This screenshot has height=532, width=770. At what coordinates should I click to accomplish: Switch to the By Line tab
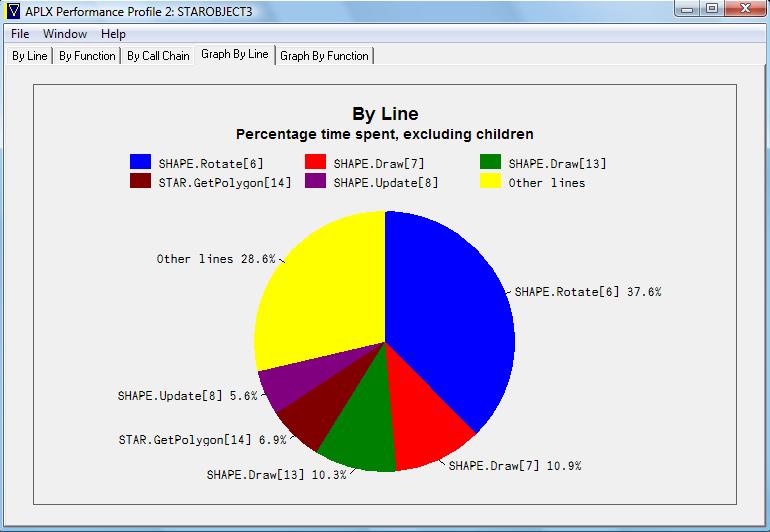pos(29,56)
